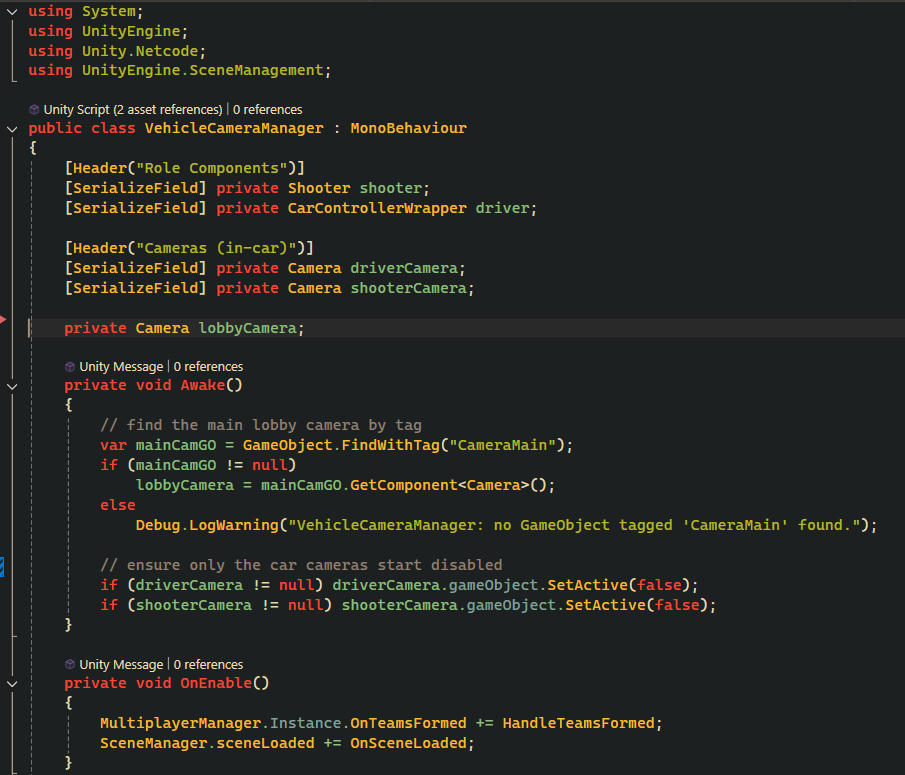Click the LogWarning method call
The height and width of the screenshot is (775, 905).
[234, 525]
